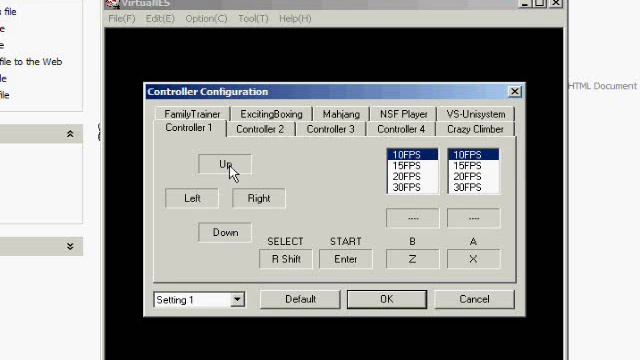Select 30FPS in the A rapid list

[x=473, y=187]
